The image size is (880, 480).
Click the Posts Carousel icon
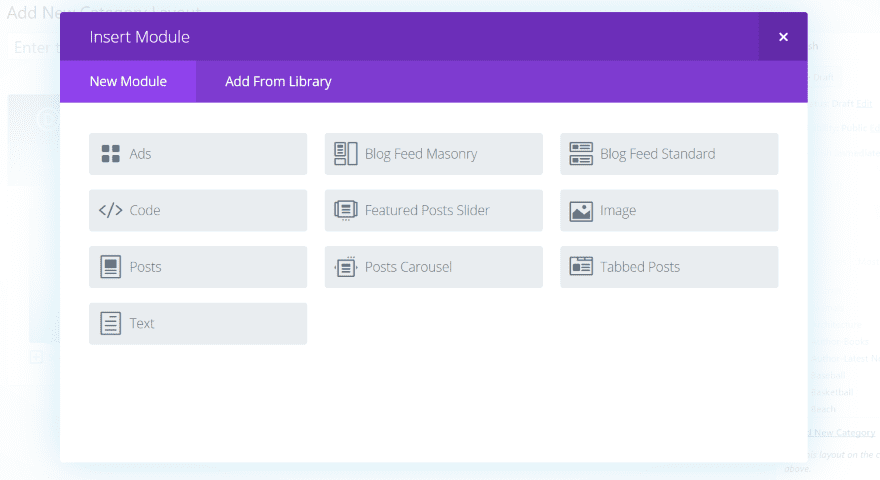(346, 267)
